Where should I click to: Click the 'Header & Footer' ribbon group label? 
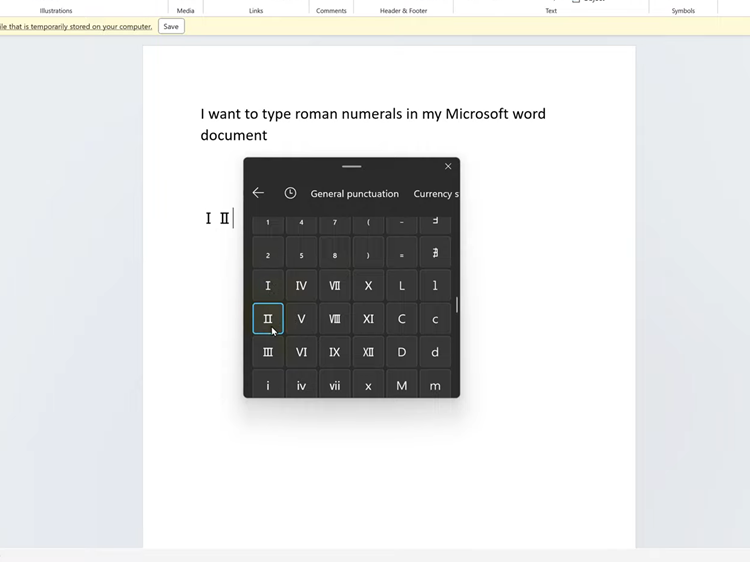(403, 11)
